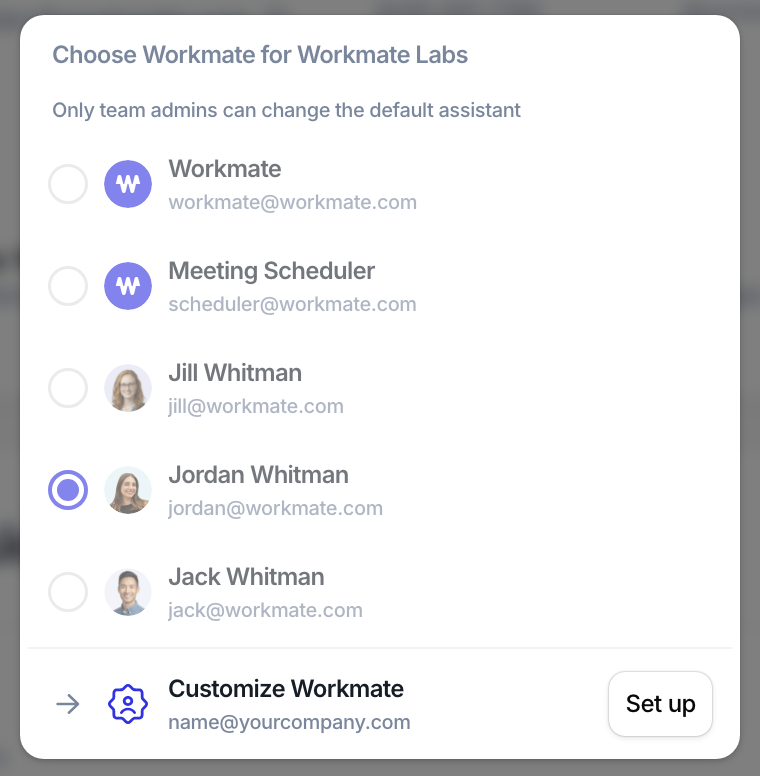This screenshot has height=776, width=760.
Task: Click the Meeting Scheduler name text
Action: point(272,271)
